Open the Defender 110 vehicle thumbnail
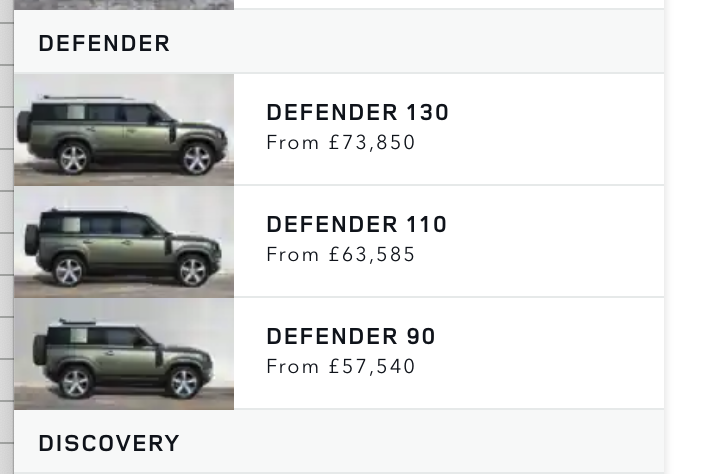The height and width of the screenshot is (474, 704). 124,241
